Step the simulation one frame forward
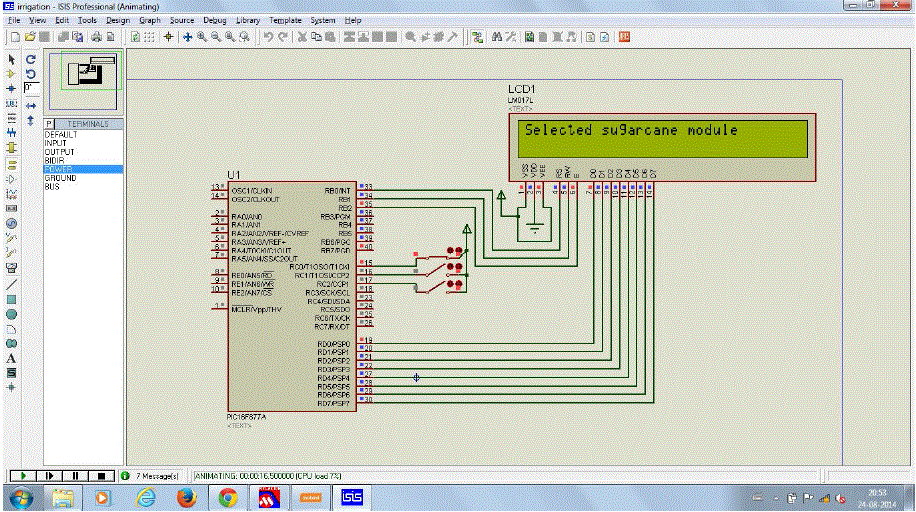916x512 pixels. click(x=49, y=476)
